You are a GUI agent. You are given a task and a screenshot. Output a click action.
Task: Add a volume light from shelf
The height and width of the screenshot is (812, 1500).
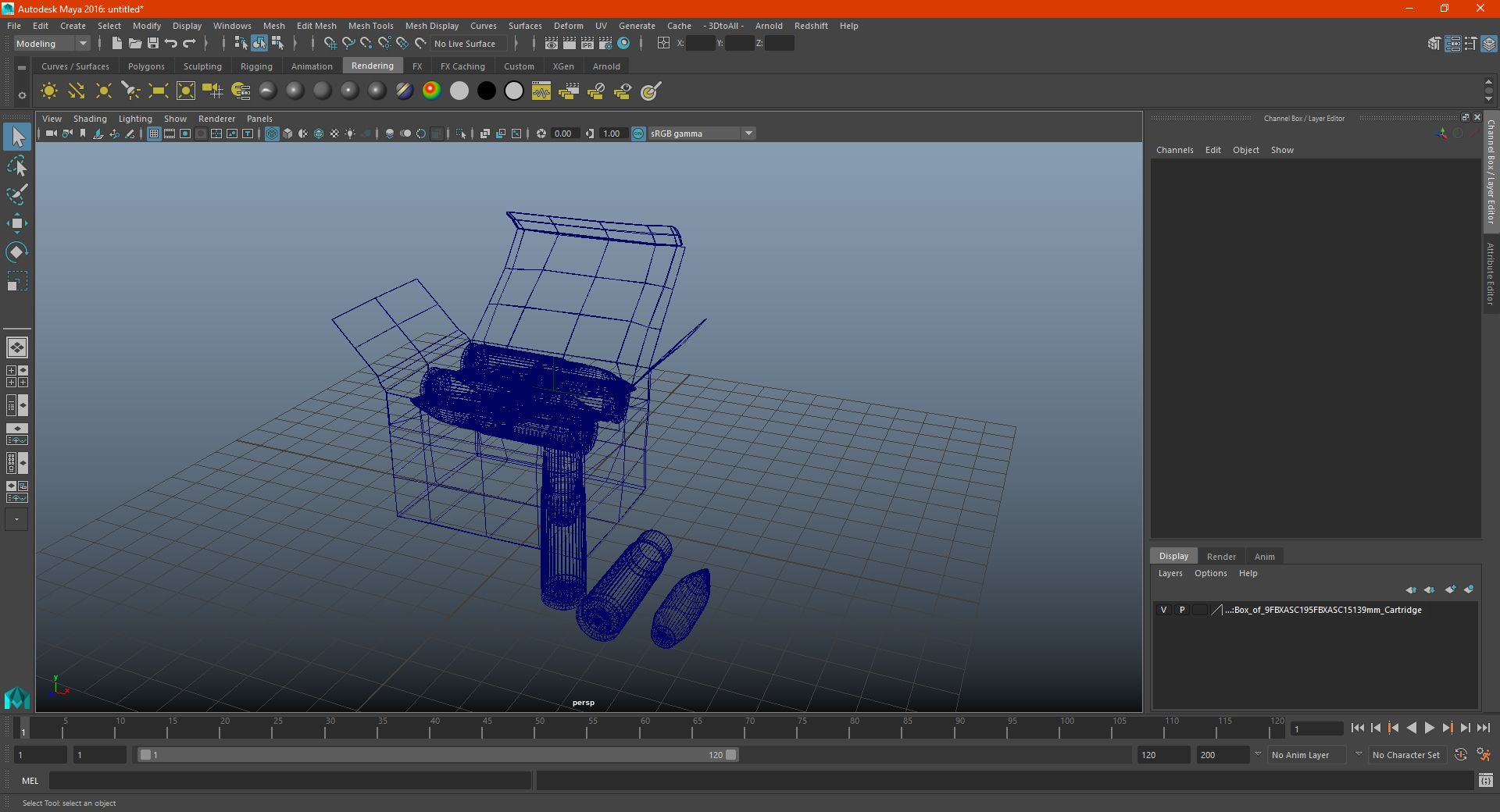coord(186,91)
